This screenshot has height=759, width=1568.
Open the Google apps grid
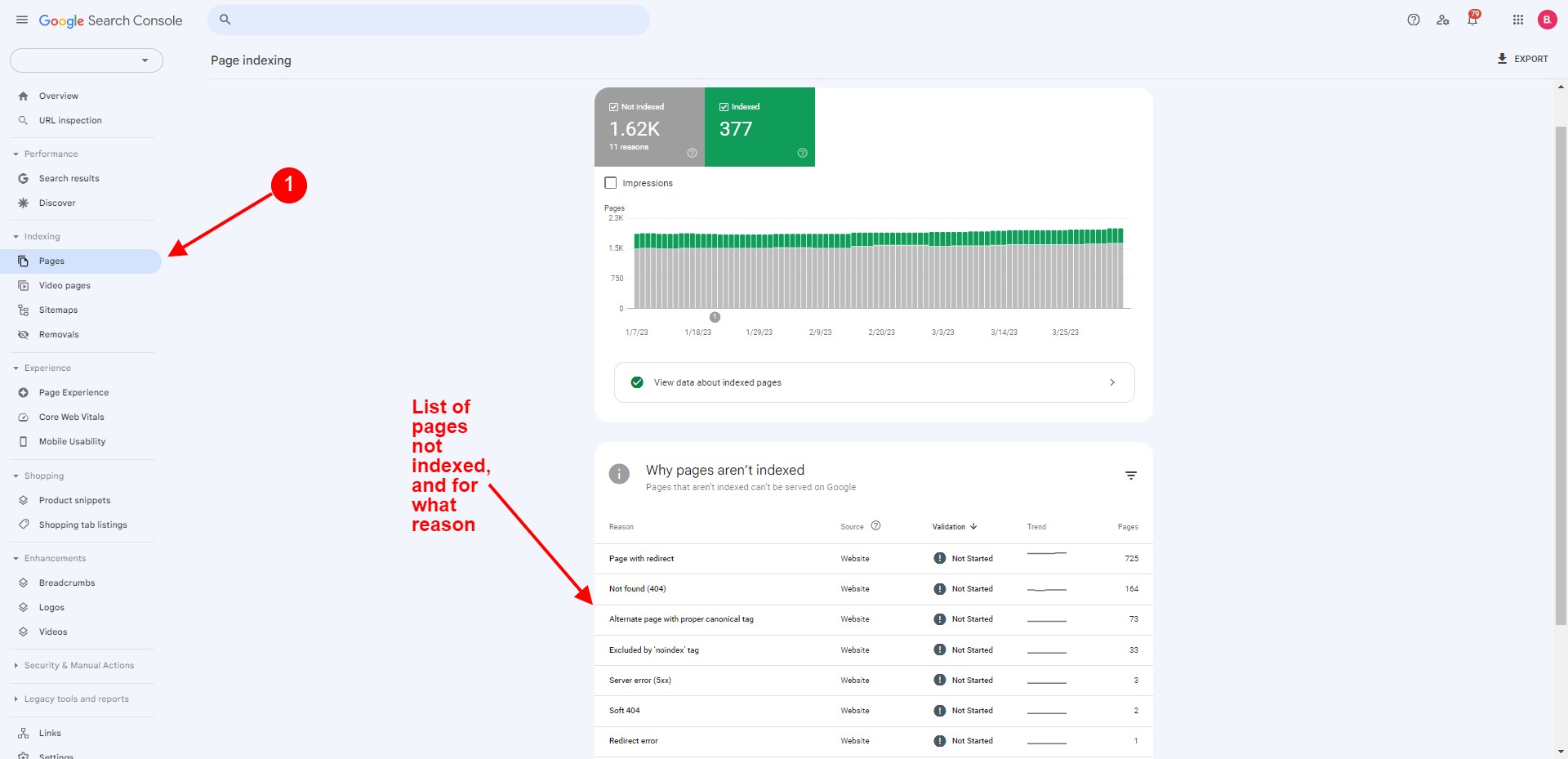[x=1518, y=20]
